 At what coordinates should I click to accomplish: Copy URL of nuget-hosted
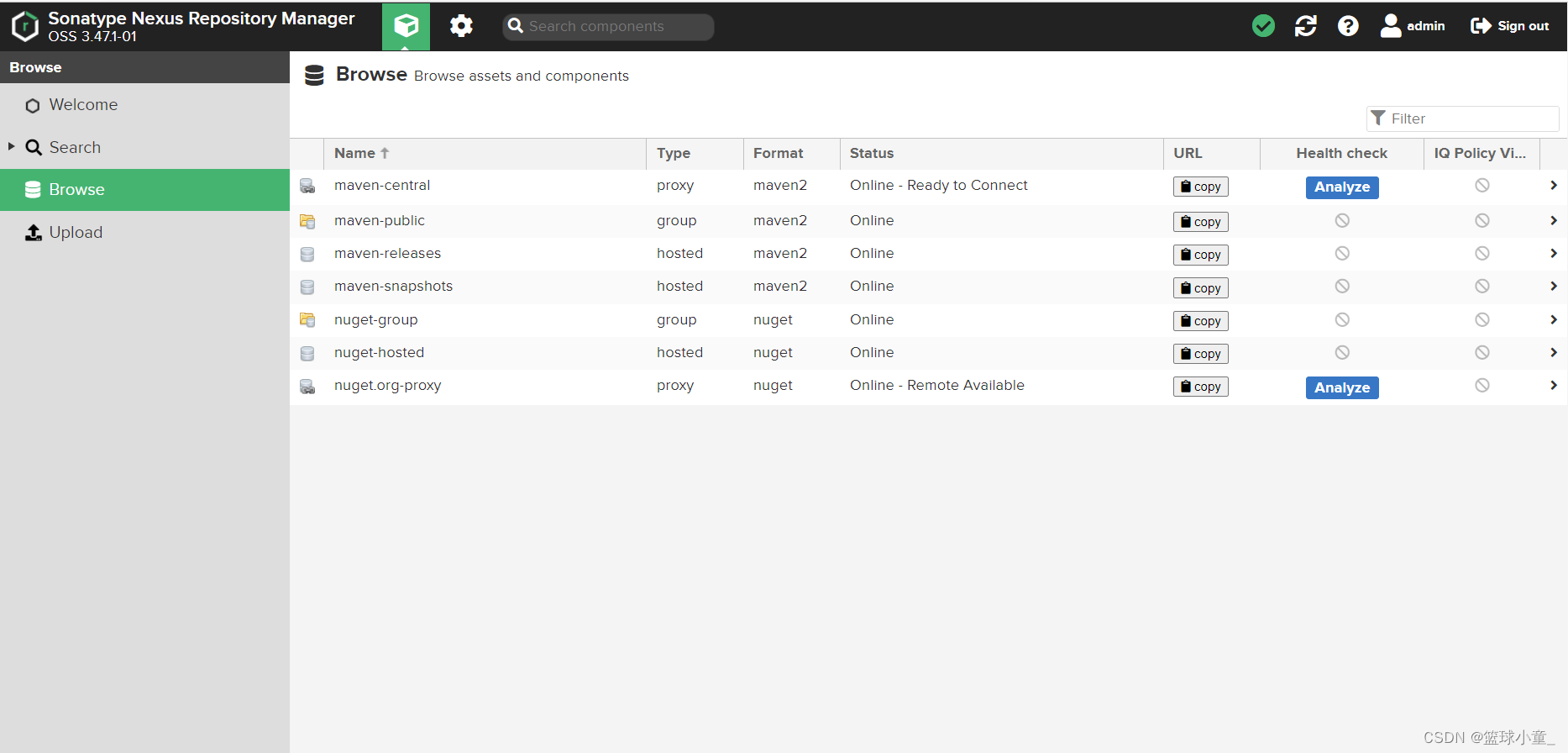(x=1200, y=354)
